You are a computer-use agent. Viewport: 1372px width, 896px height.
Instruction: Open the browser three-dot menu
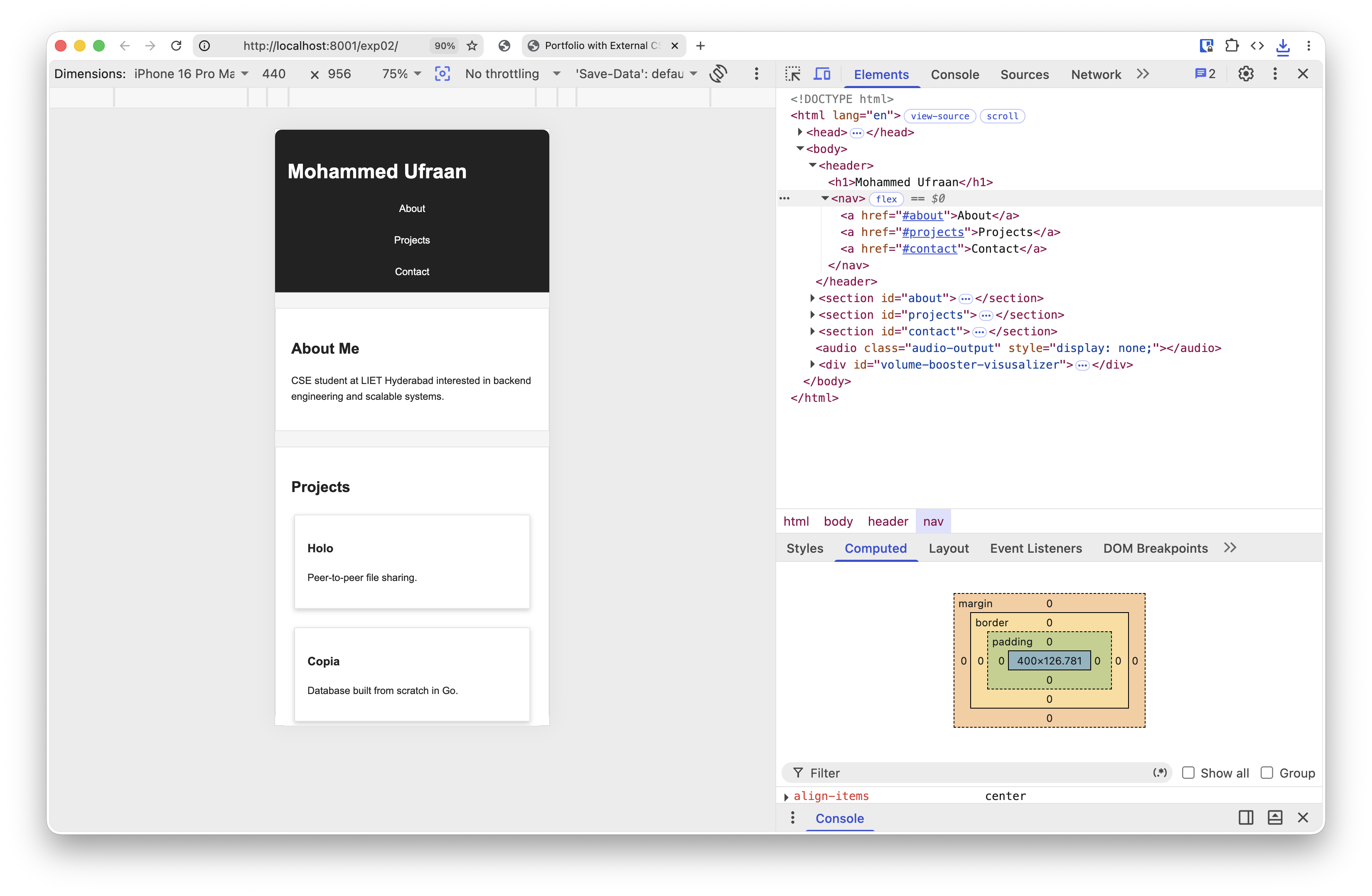point(1308,46)
